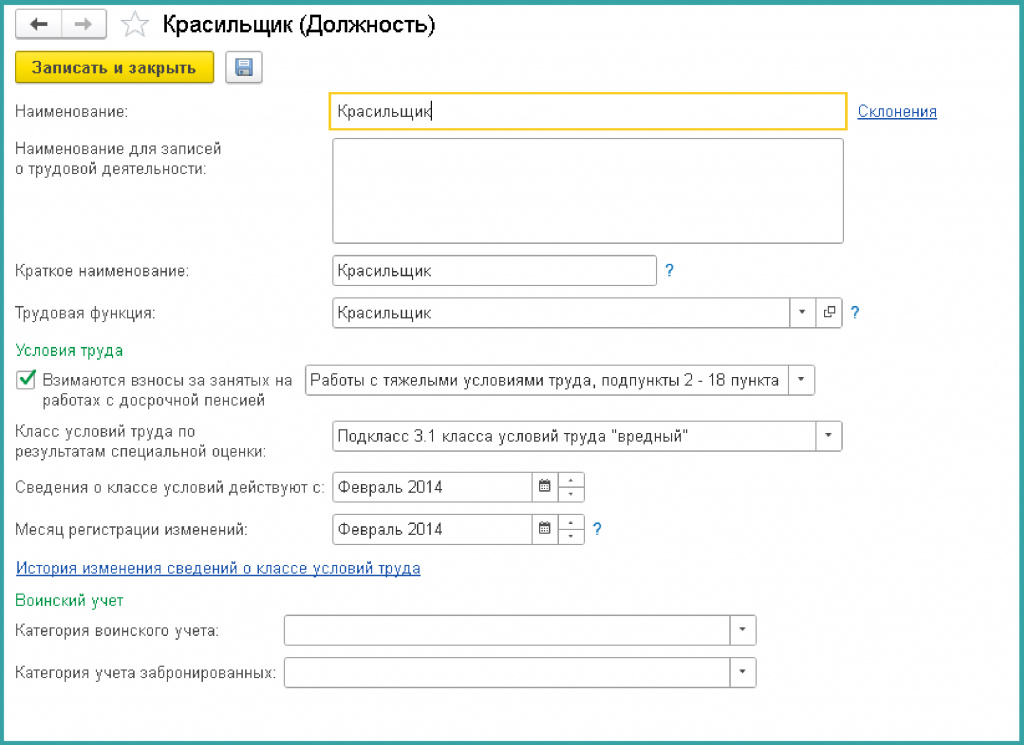1024x745 pixels.
Task: Open the Трудовая функция linked record icon
Action: (x=829, y=313)
